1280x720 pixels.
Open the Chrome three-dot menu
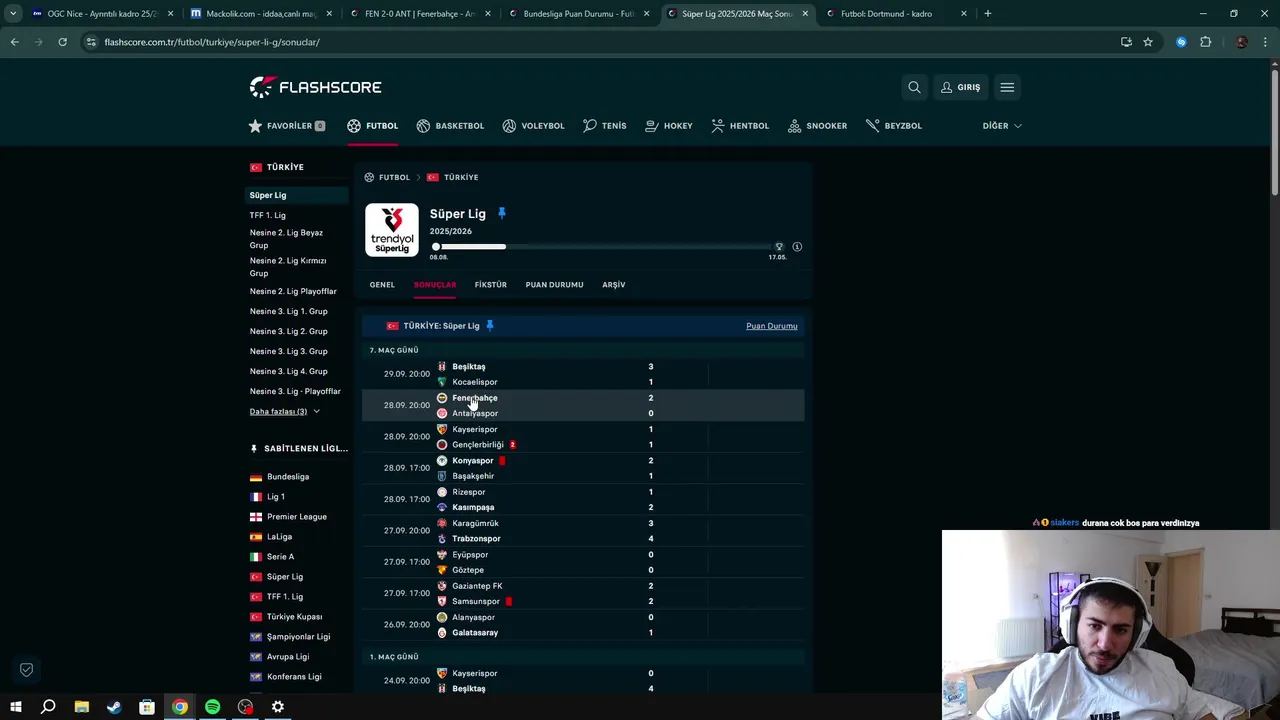coord(1266,42)
